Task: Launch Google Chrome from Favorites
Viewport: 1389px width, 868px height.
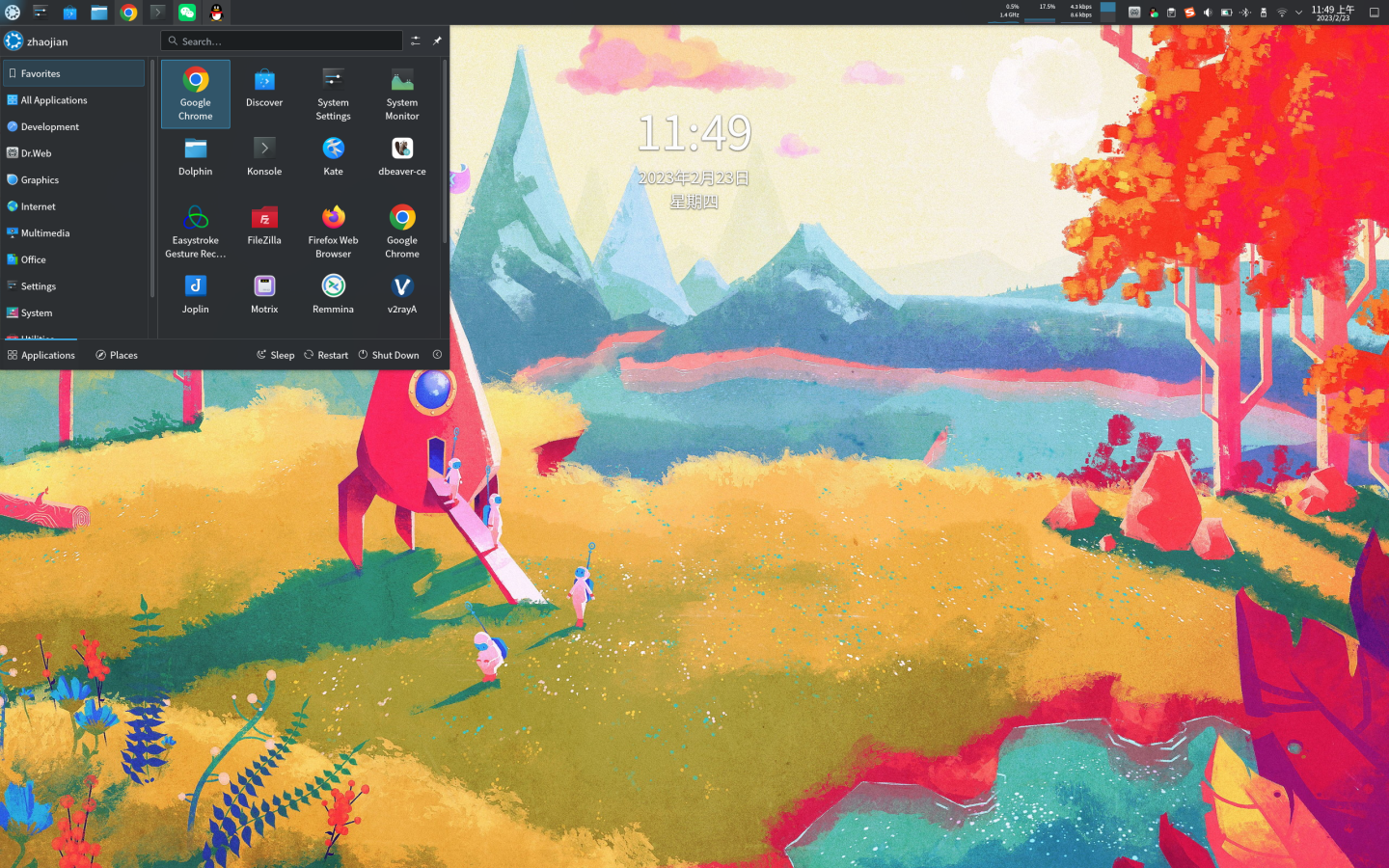Action: (195, 94)
